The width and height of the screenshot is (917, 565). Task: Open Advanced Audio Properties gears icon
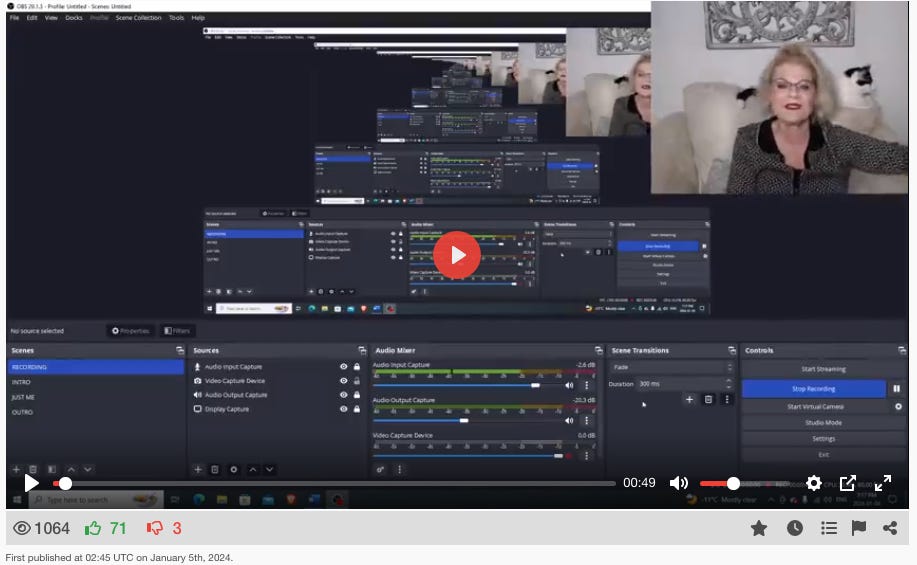(x=380, y=469)
